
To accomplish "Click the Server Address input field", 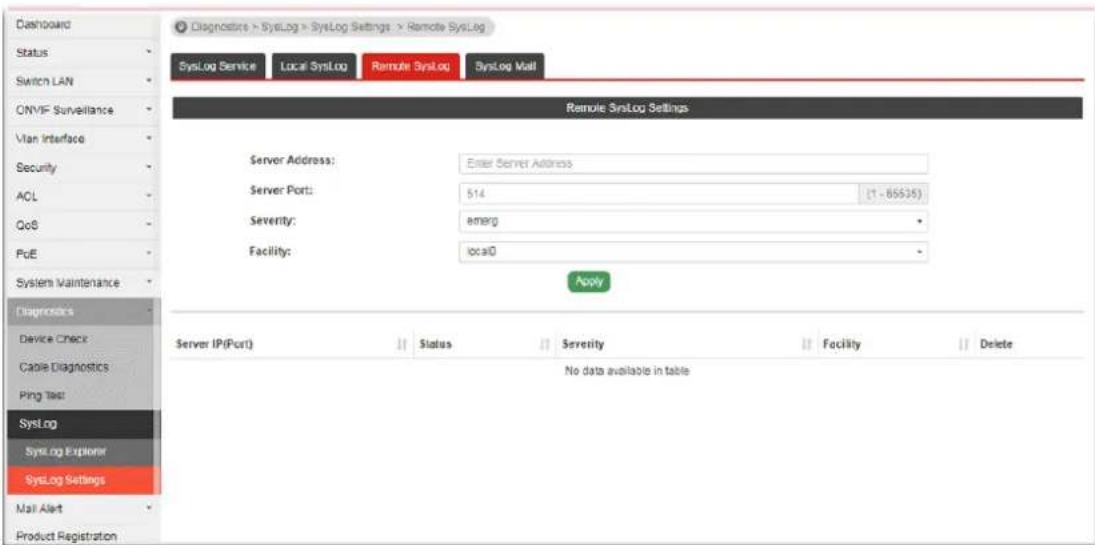I will (x=693, y=164).
